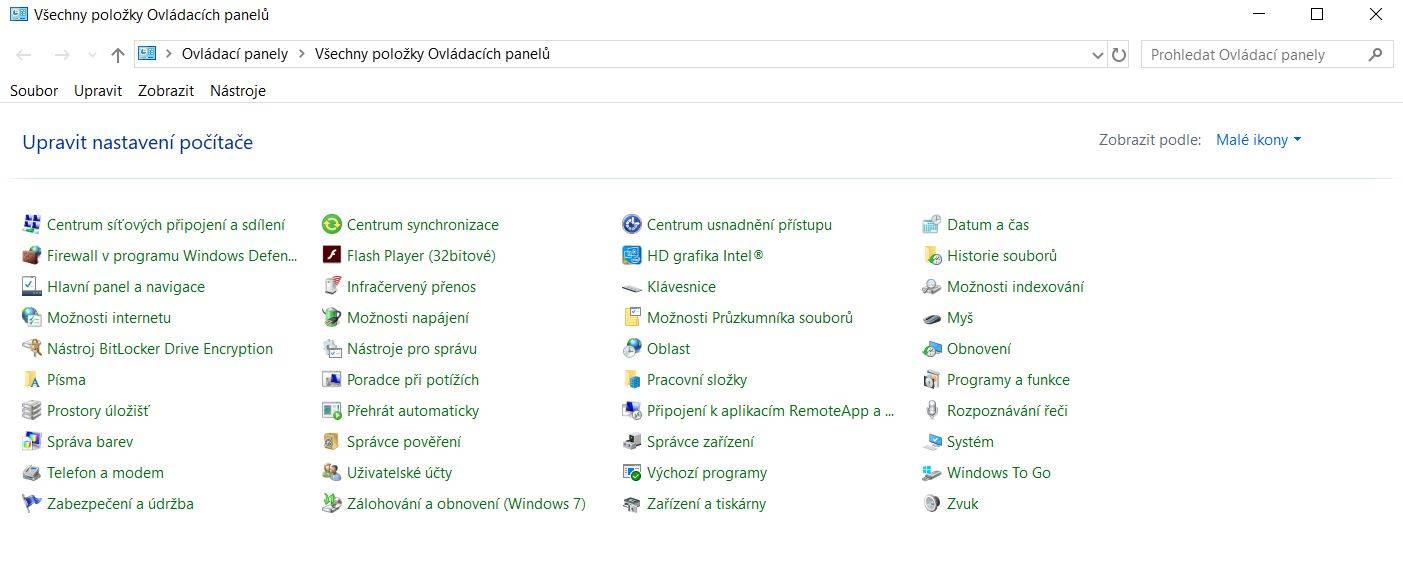
Task: Open Připojení k aplikacím RemoteApp link
Action: [771, 411]
